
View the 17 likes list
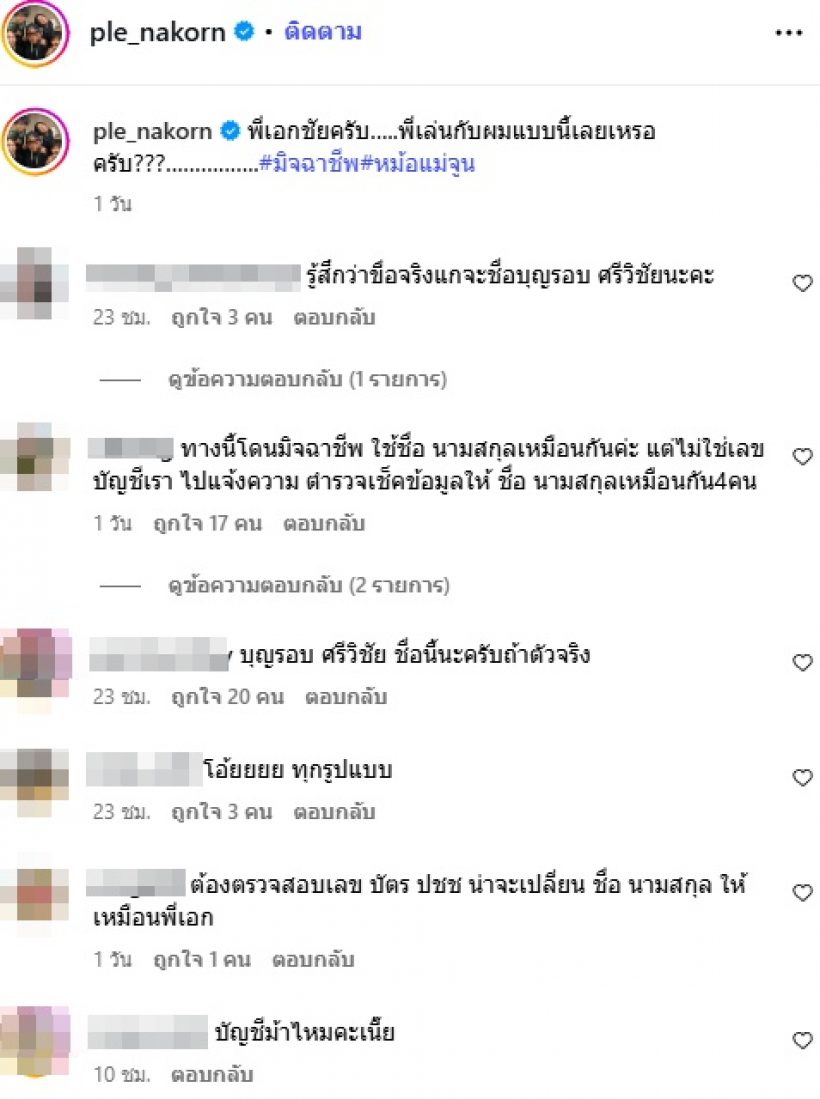[207, 524]
